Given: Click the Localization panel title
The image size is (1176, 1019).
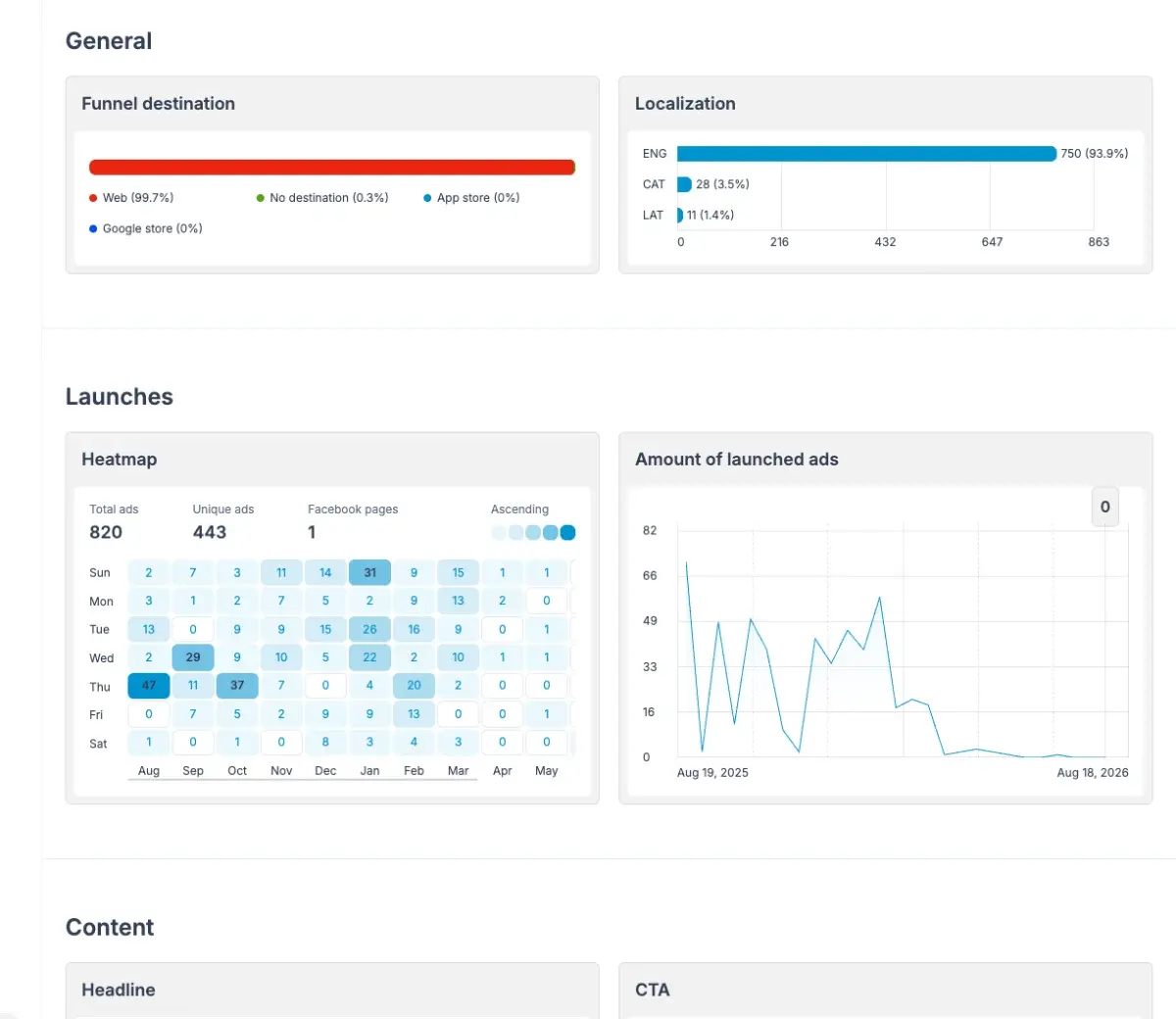Looking at the screenshot, I should (685, 104).
